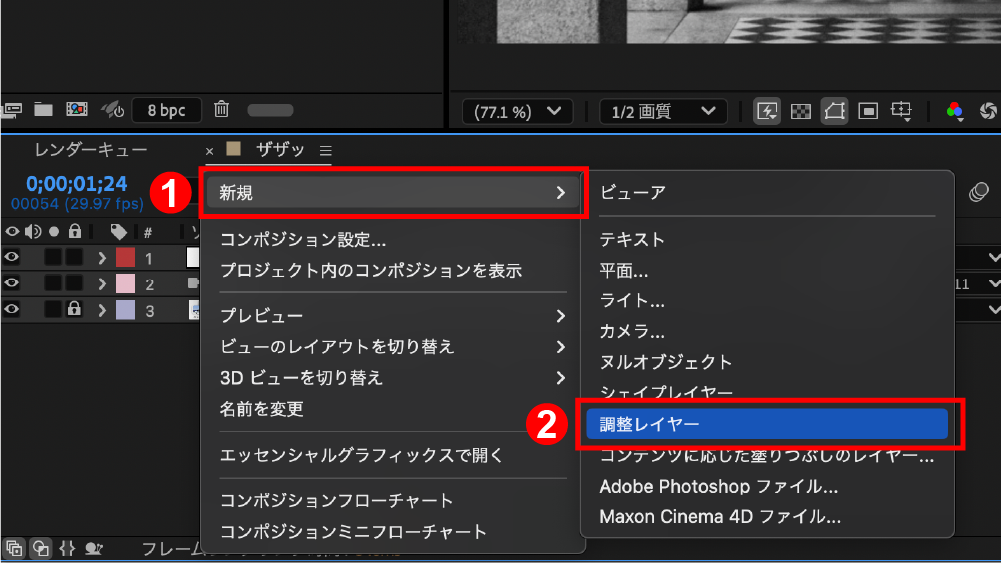
Task: Open ビューのレイアウトを切り替え submenu
Action: [x=393, y=347]
